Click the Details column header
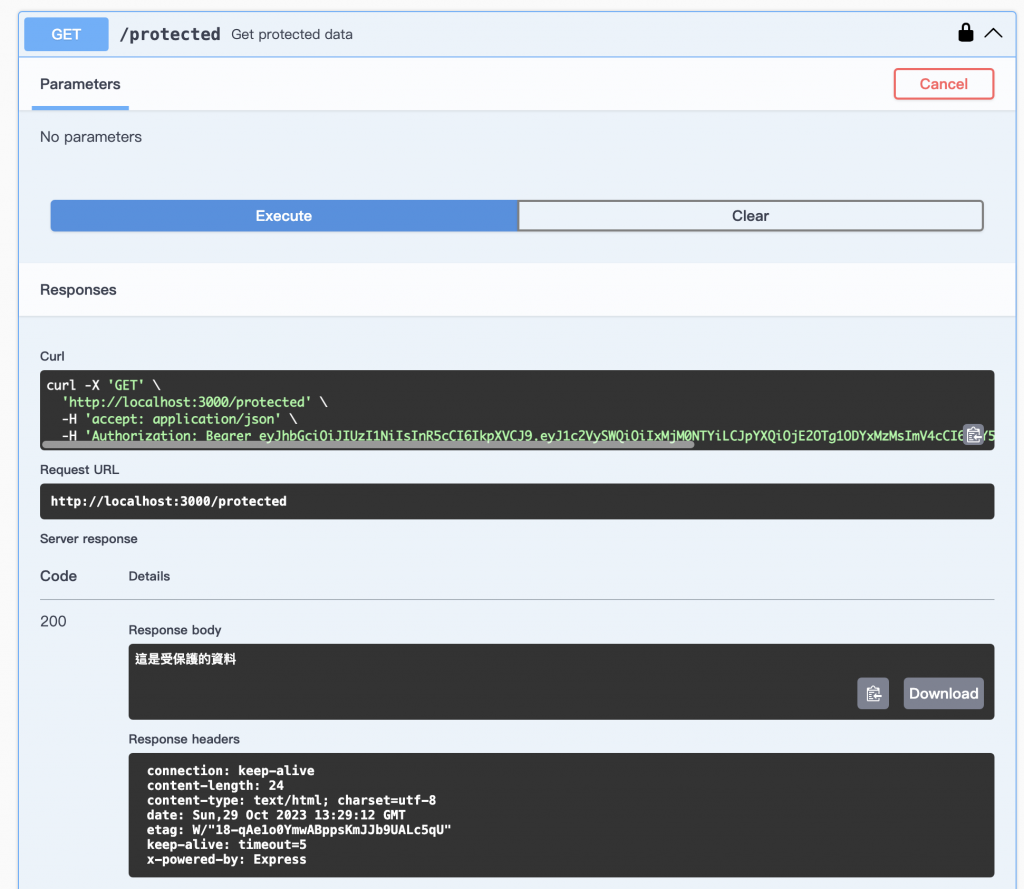Screen dimensions: 1024x889 [149, 576]
